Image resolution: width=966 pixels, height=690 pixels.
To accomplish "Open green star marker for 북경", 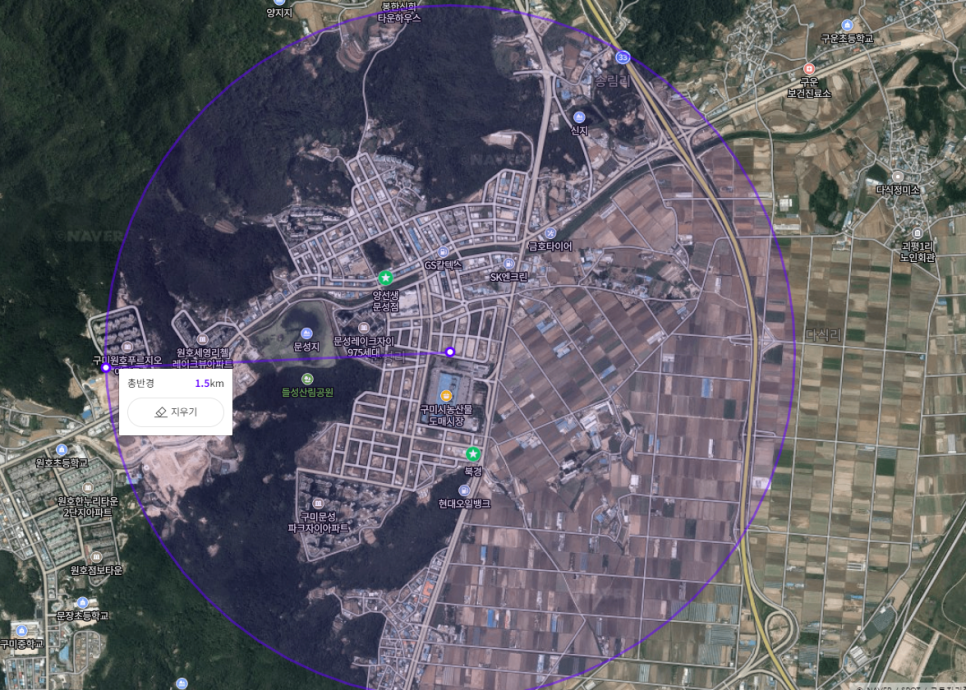I will [473, 454].
